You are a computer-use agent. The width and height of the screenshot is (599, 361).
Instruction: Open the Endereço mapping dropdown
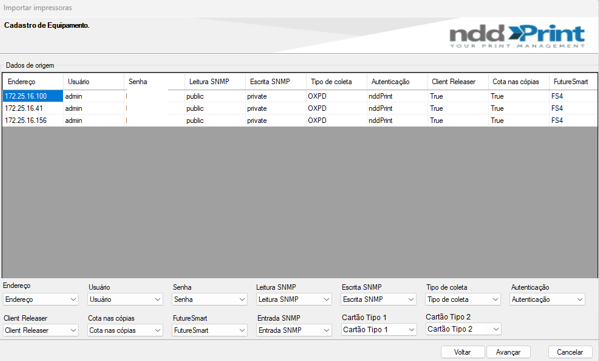tap(40, 299)
